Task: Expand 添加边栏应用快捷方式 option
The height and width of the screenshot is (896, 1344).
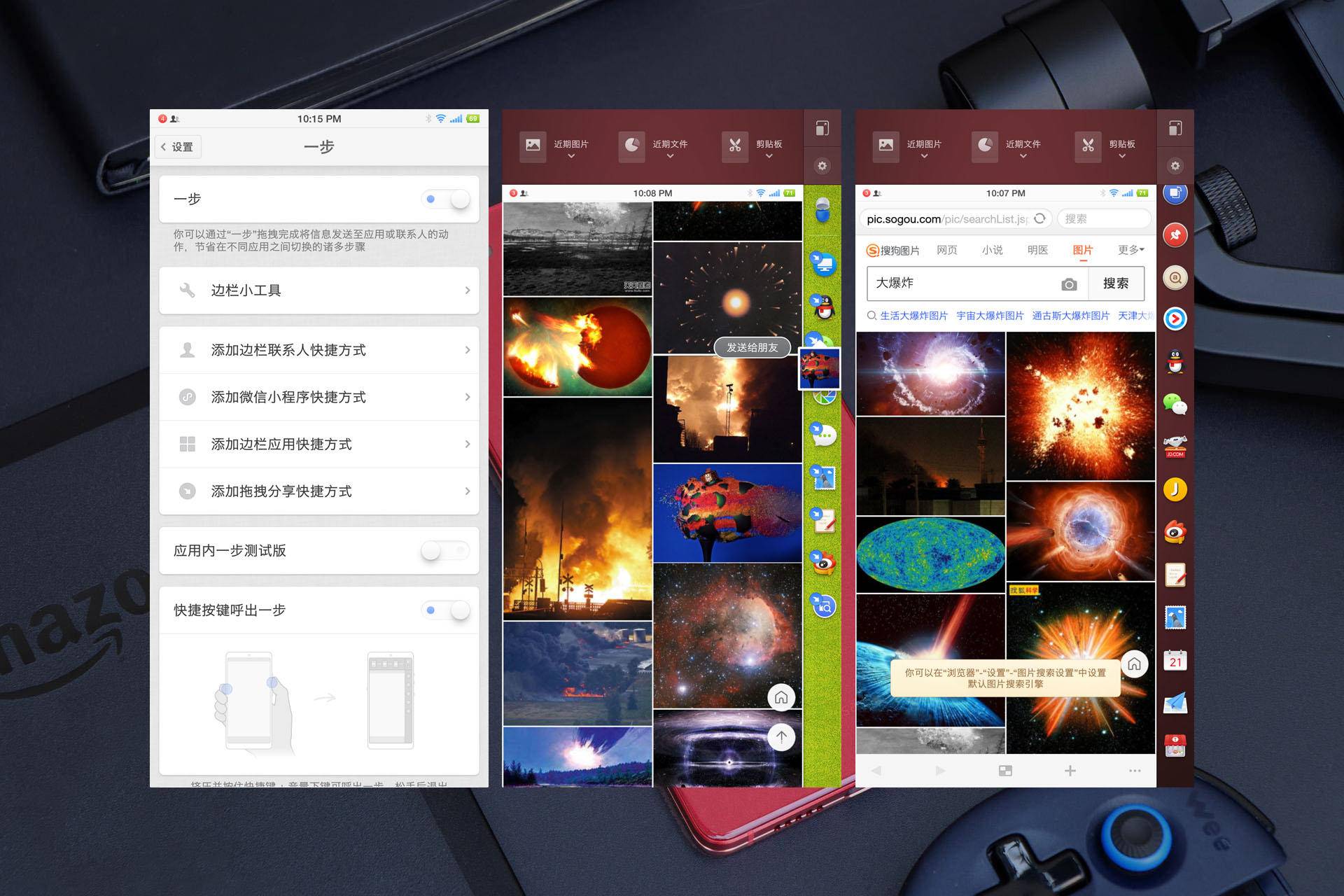Action: click(316, 443)
